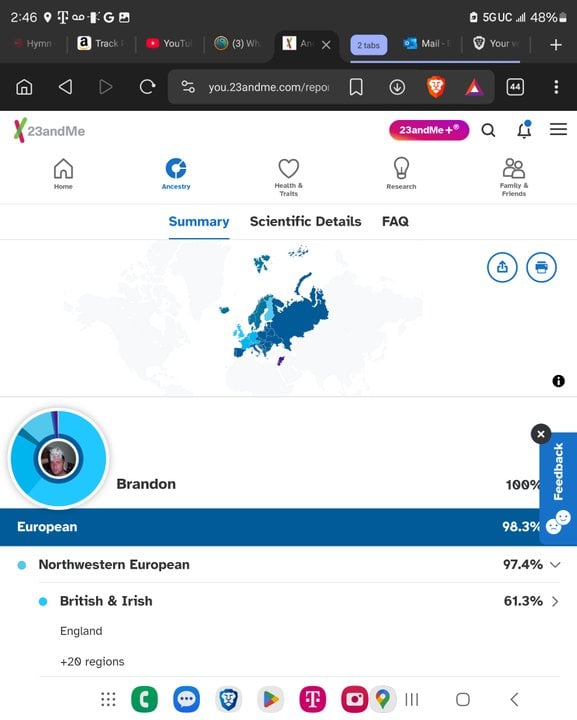This screenshot has height=720, width=577.
Task: Dismiss the Feedback panel with X
Action: tap(541, 433)
